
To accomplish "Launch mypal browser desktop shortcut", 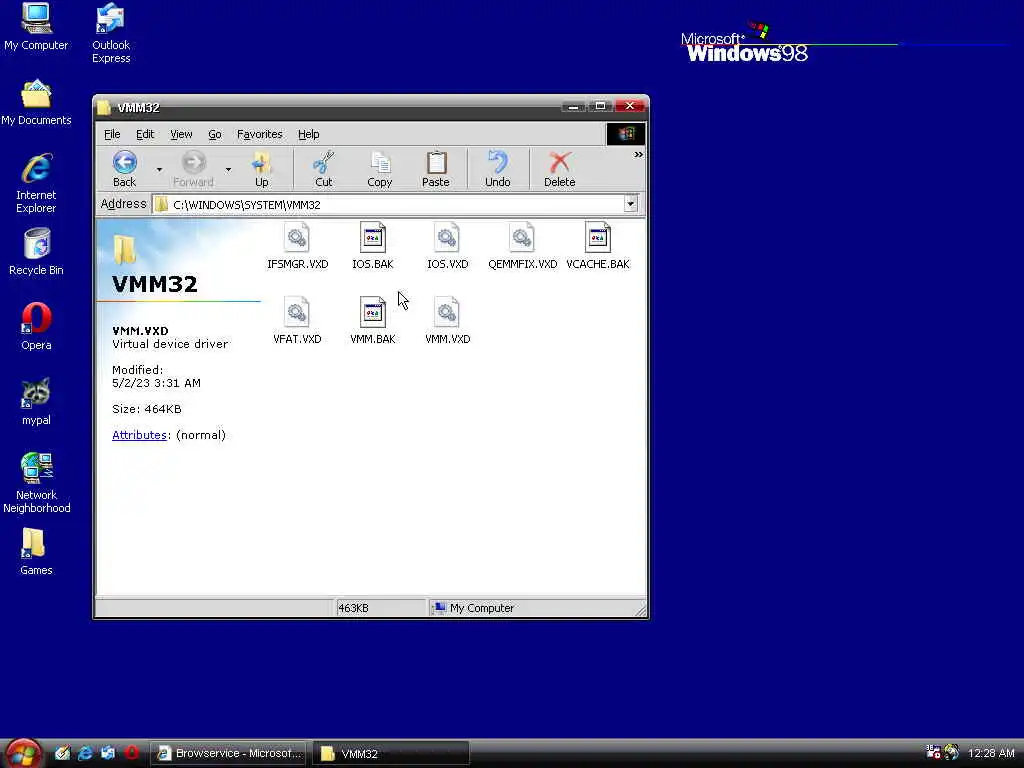I will 36,402.
